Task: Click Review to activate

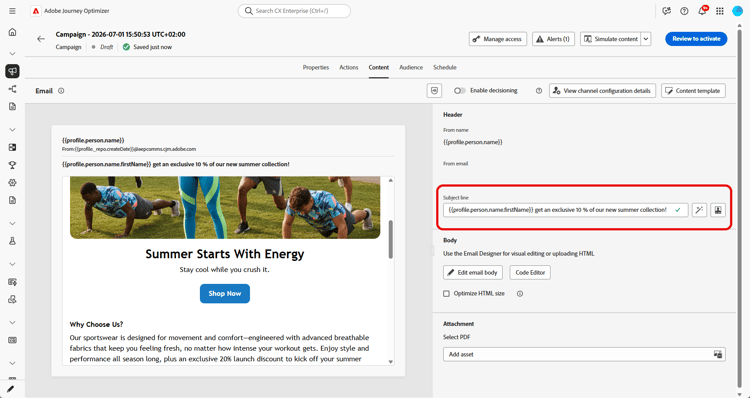Action: pos(696,39)
